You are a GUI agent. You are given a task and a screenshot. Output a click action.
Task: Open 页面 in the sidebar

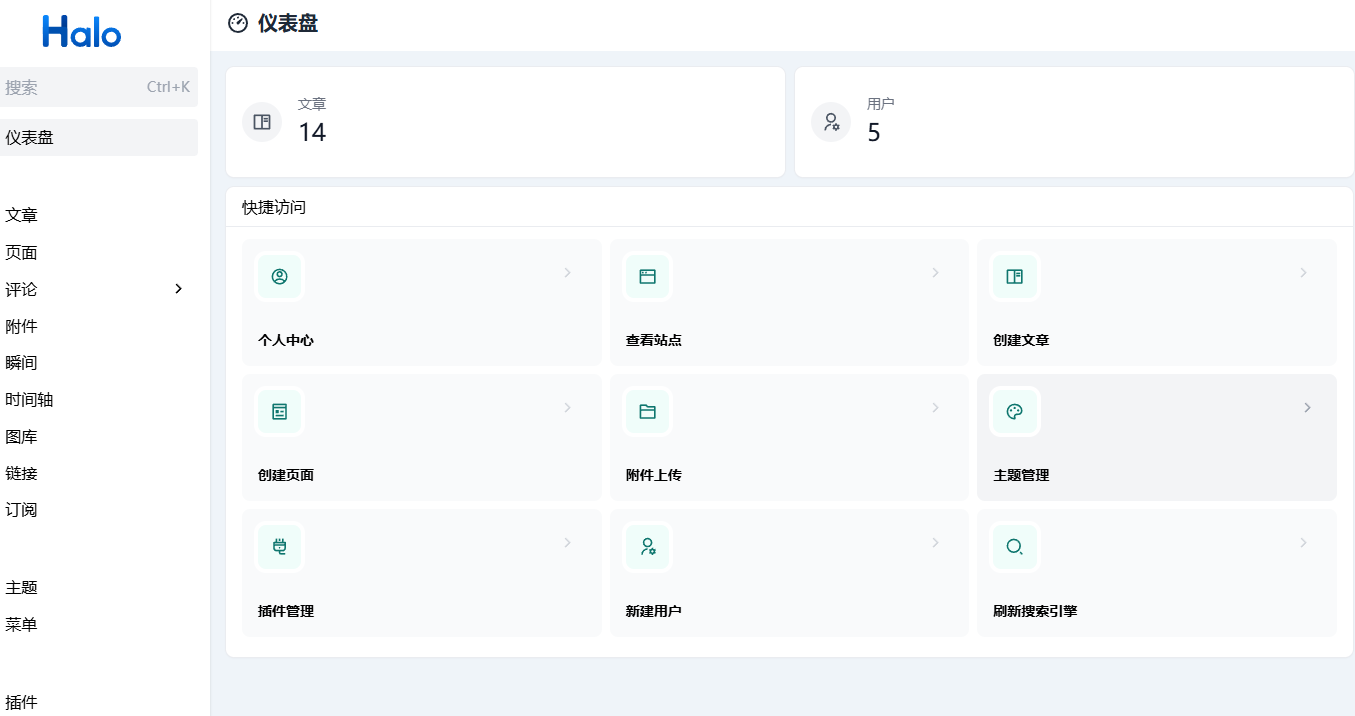tap(99, 252)
